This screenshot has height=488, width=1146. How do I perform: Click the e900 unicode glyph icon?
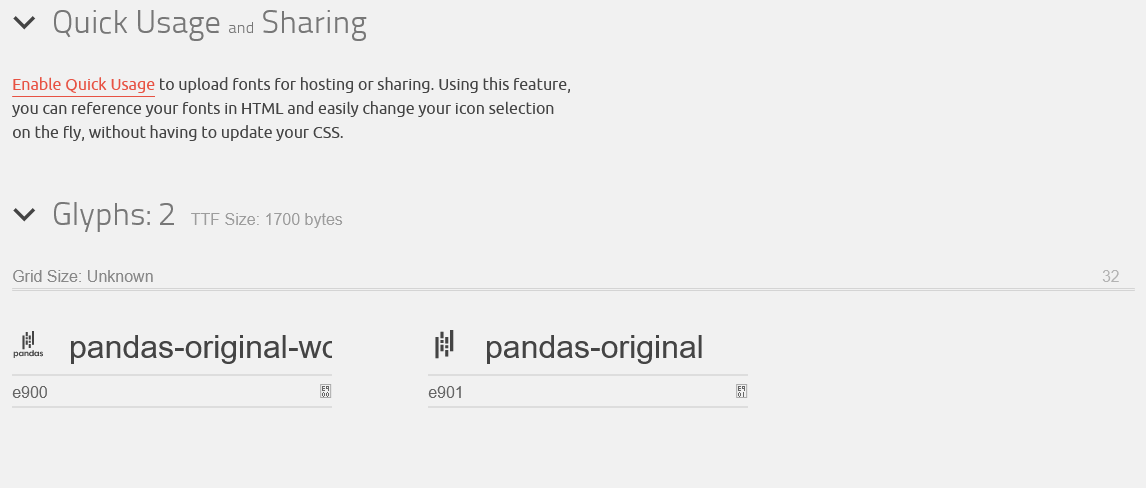coord(325,391)
